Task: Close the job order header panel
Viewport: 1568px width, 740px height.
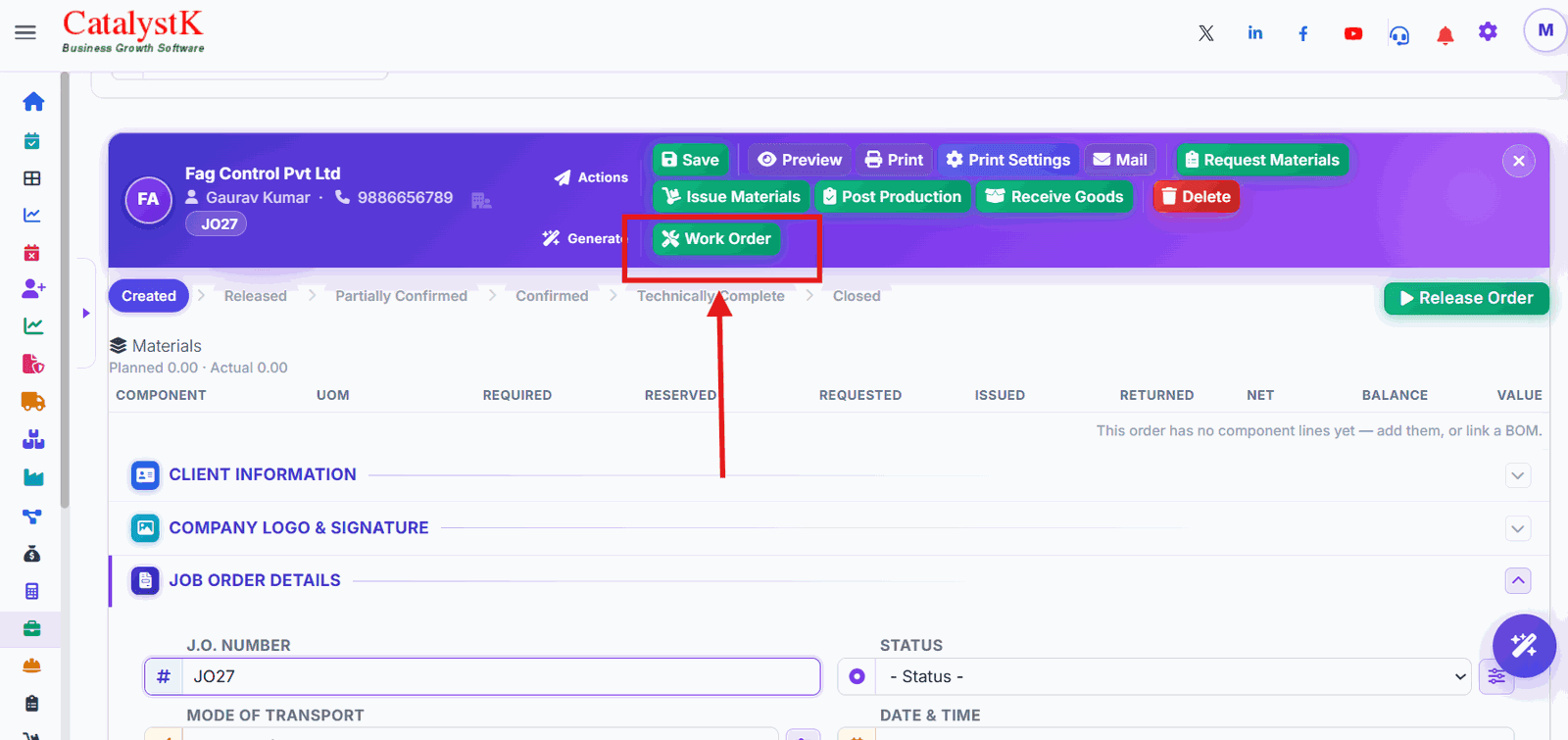Action: [x=1519, y=161]
